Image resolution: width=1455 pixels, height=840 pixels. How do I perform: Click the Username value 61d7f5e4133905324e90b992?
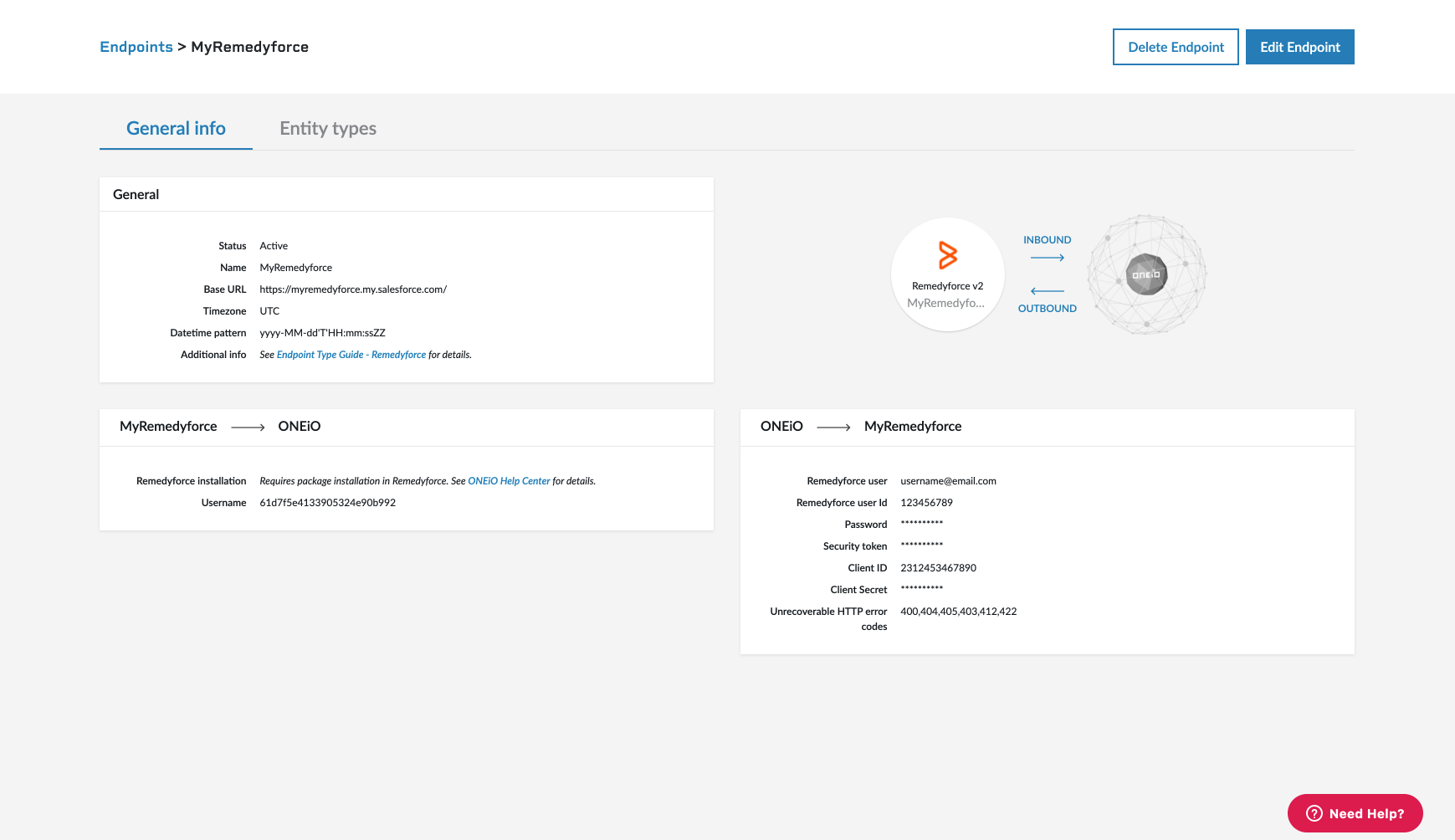tap(328, 503)
